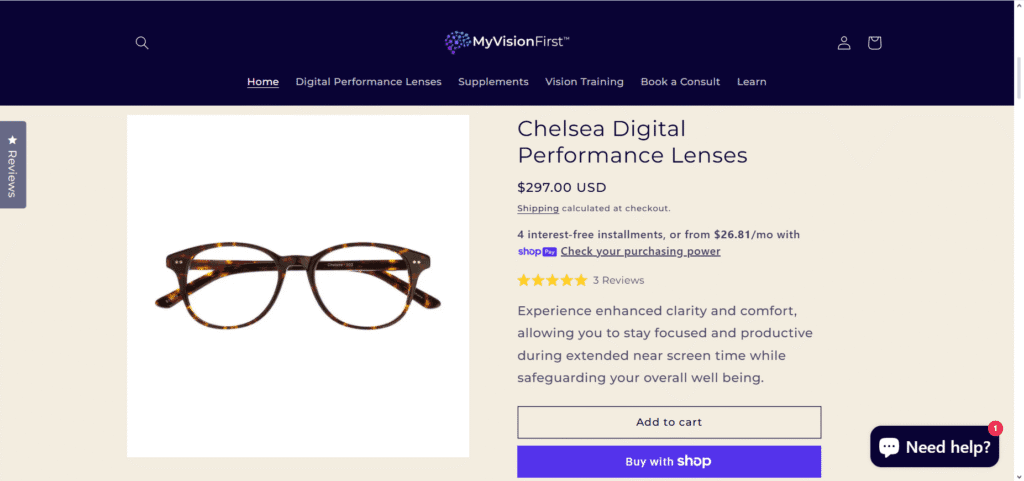Click the five-star rating icons
Screen dimensions: 1024x481
552,280
